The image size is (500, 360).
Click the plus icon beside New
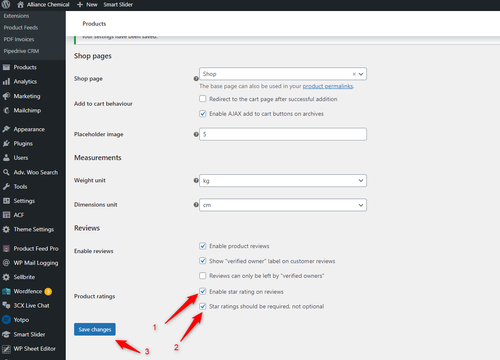pos(80,5)
